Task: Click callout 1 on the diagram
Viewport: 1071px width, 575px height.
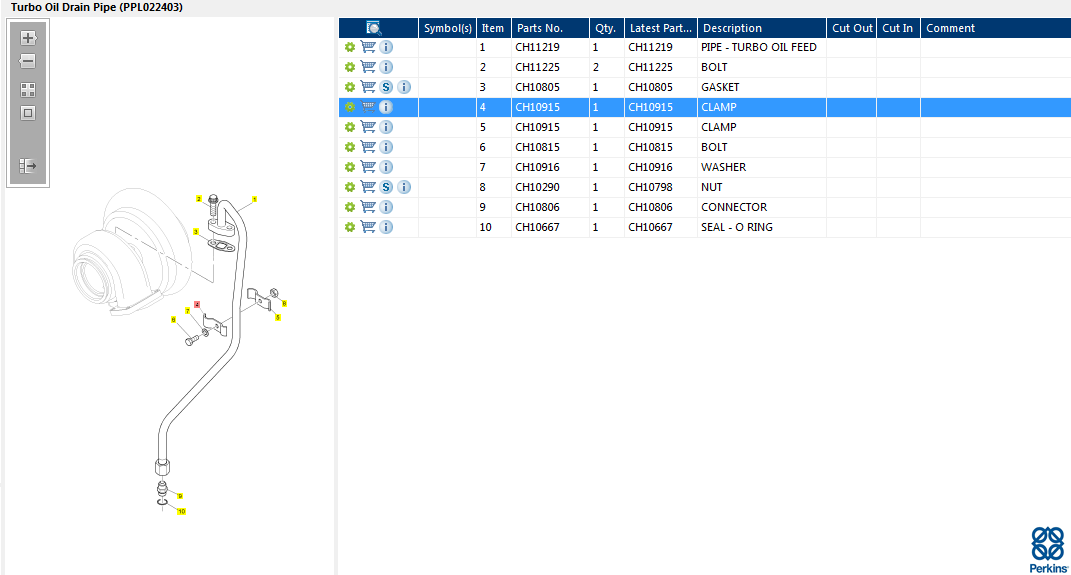Action: tap(254, 199)
